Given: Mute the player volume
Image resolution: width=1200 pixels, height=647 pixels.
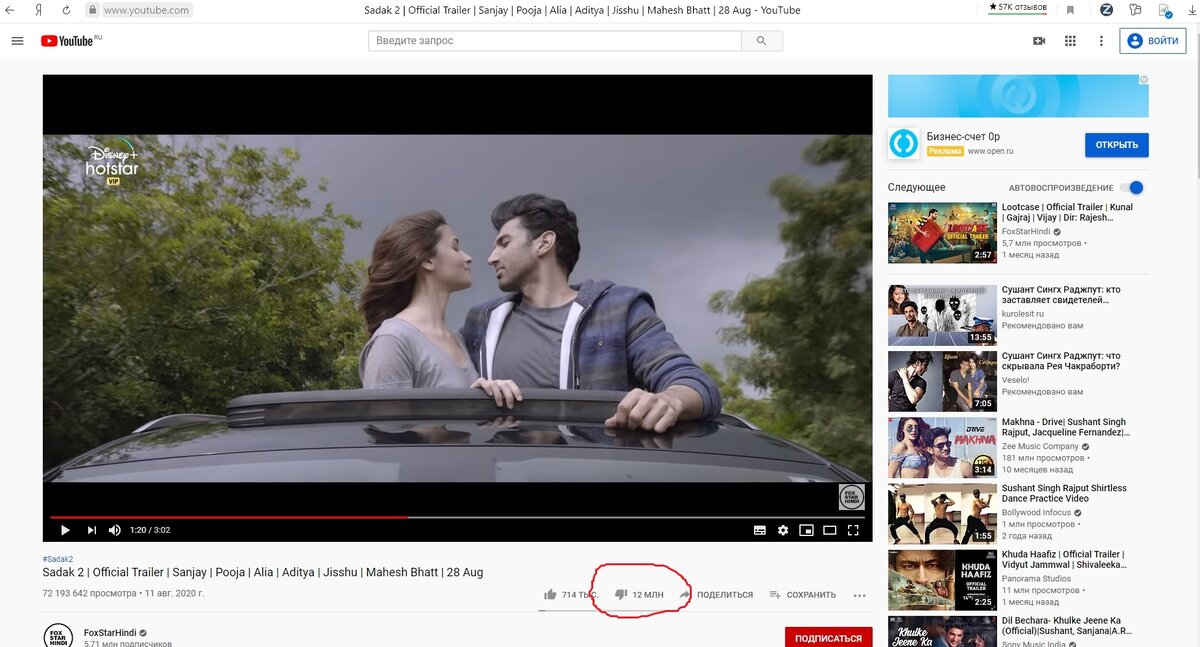Looking at the screenshot, I should coord(114,530).
